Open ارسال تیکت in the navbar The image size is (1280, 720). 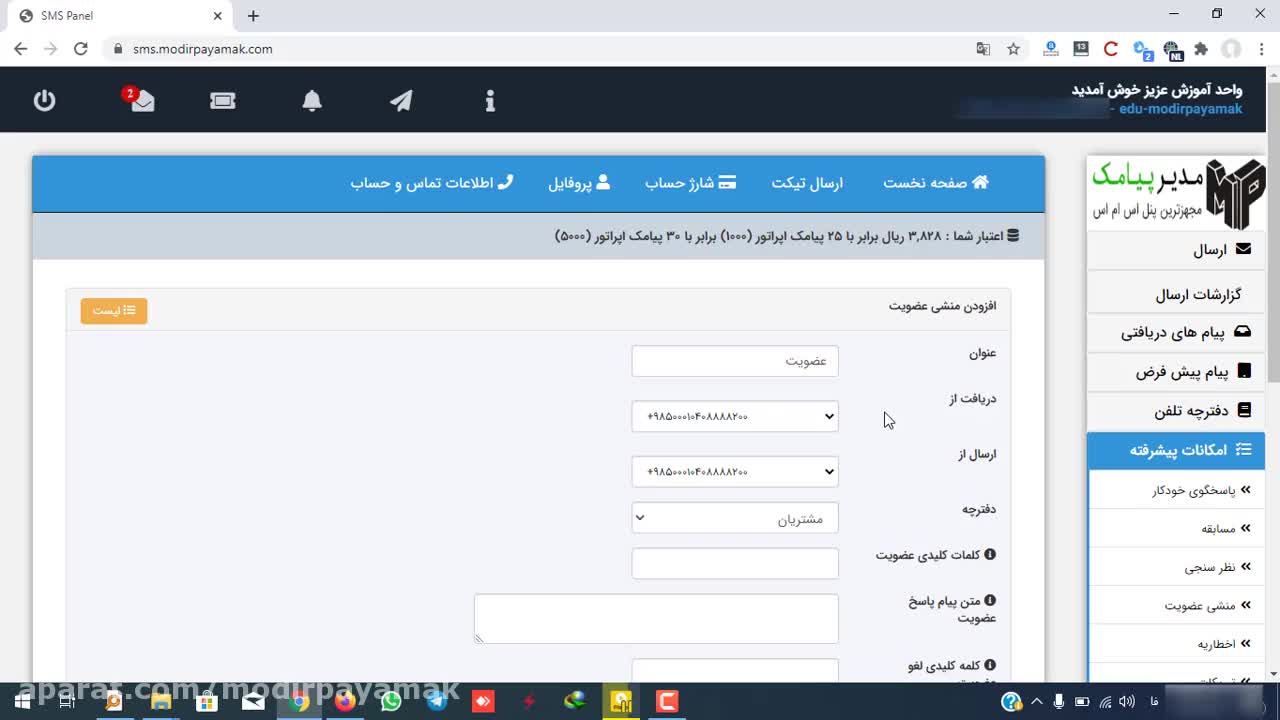807,183
